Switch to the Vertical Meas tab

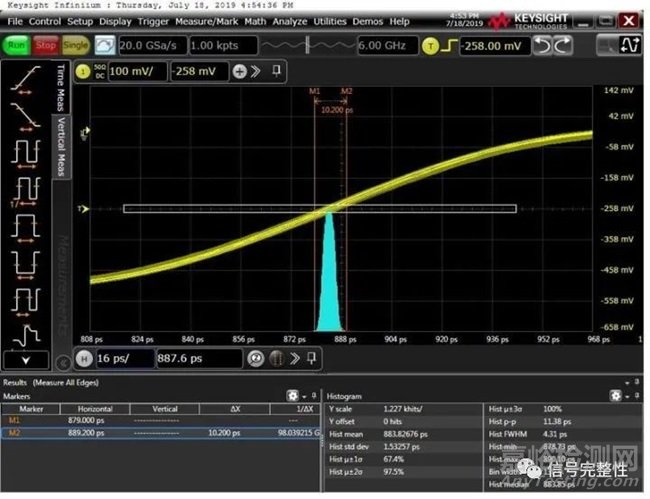60,150
